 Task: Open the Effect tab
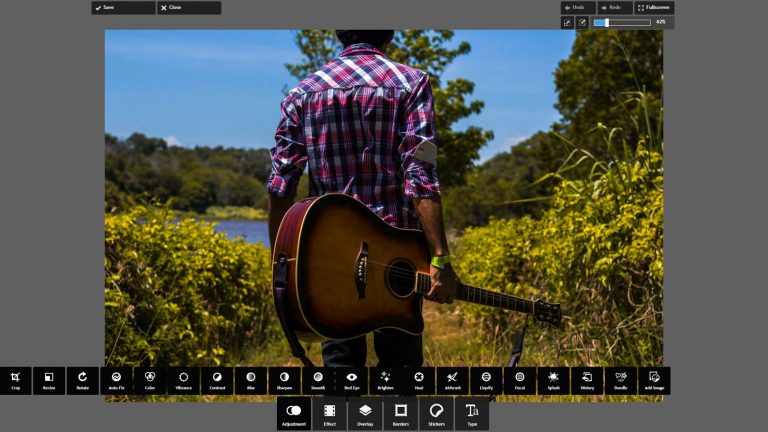point(329,413)
